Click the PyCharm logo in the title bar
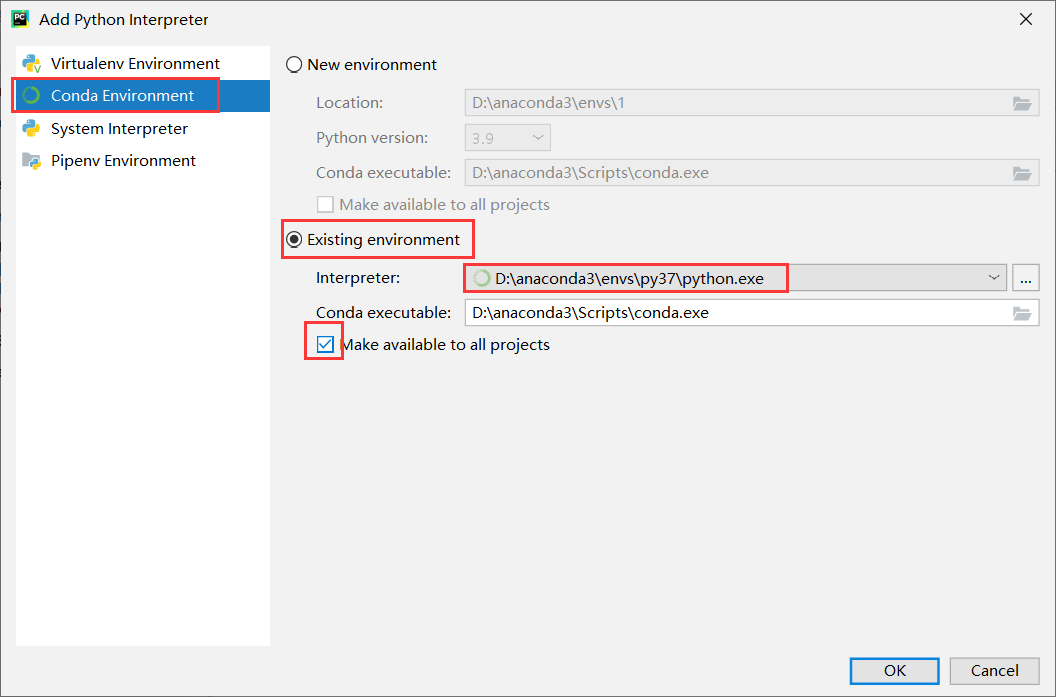 (20, 19)
